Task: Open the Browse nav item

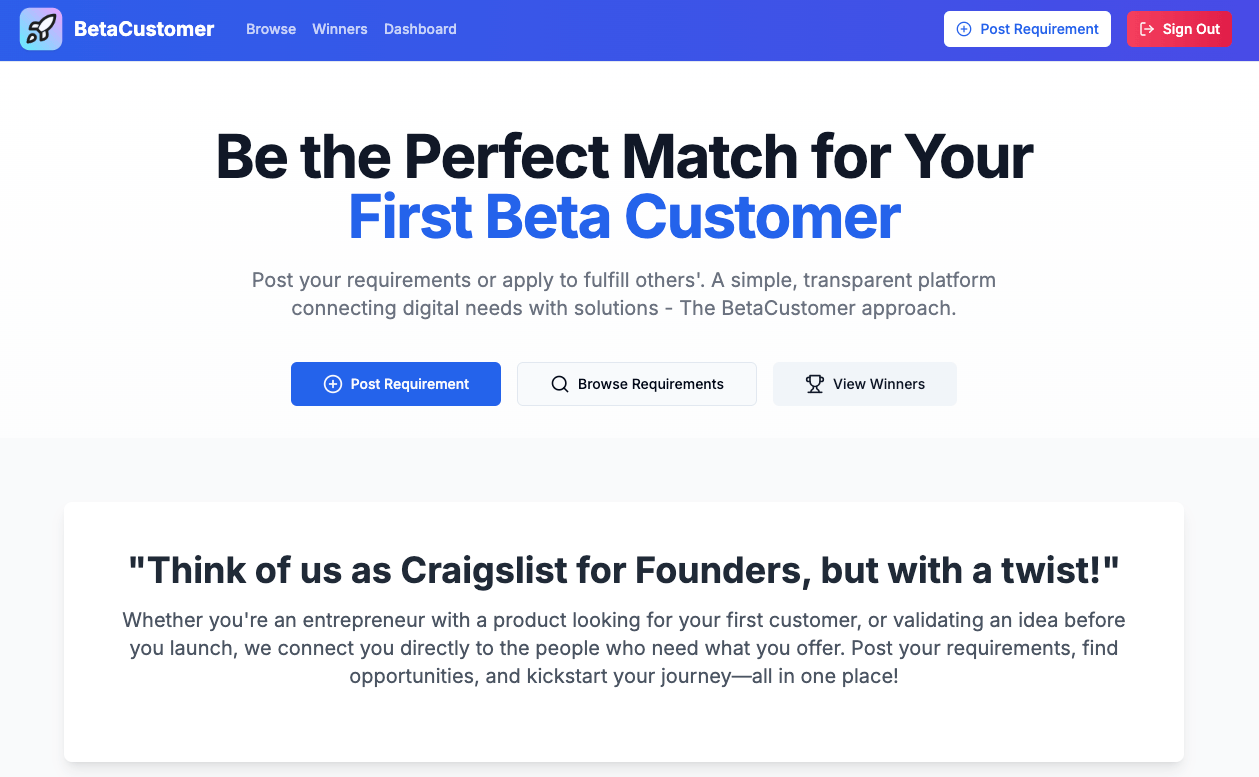Action: [271, 29]
